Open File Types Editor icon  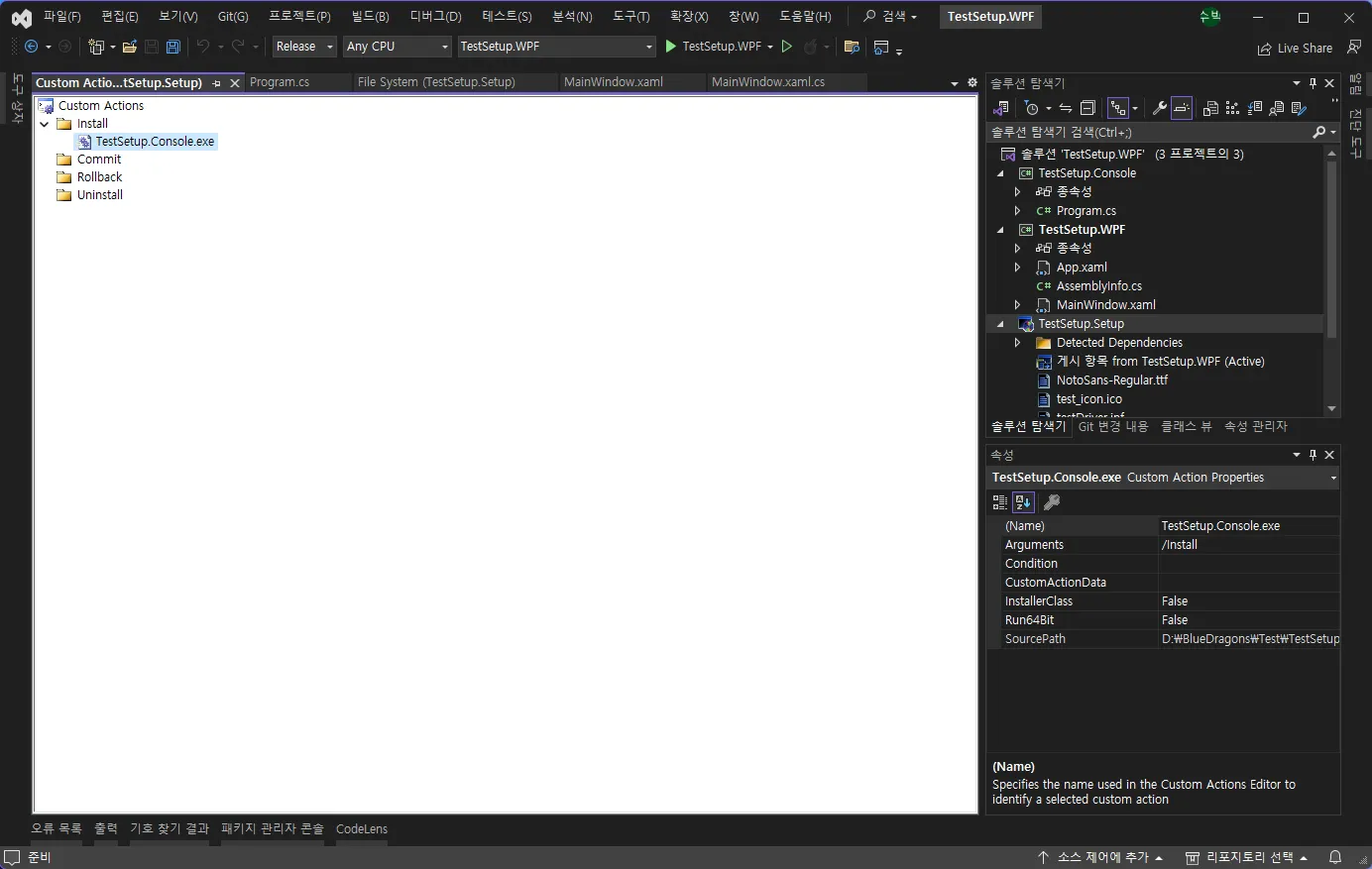1255,108
